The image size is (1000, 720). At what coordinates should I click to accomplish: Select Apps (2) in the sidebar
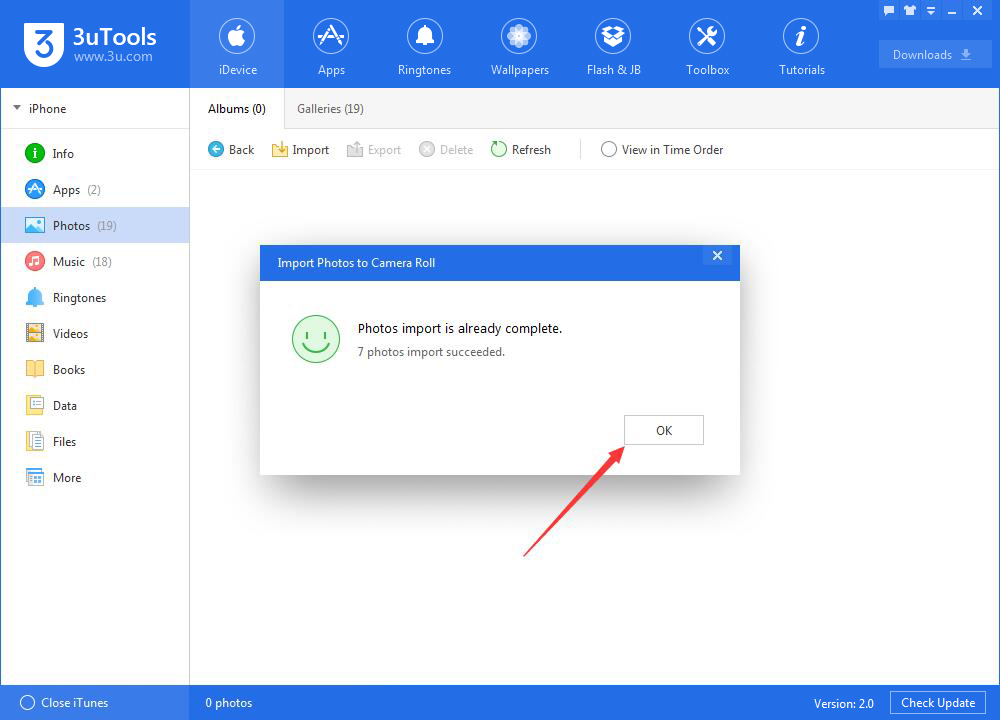pos(95,189)
